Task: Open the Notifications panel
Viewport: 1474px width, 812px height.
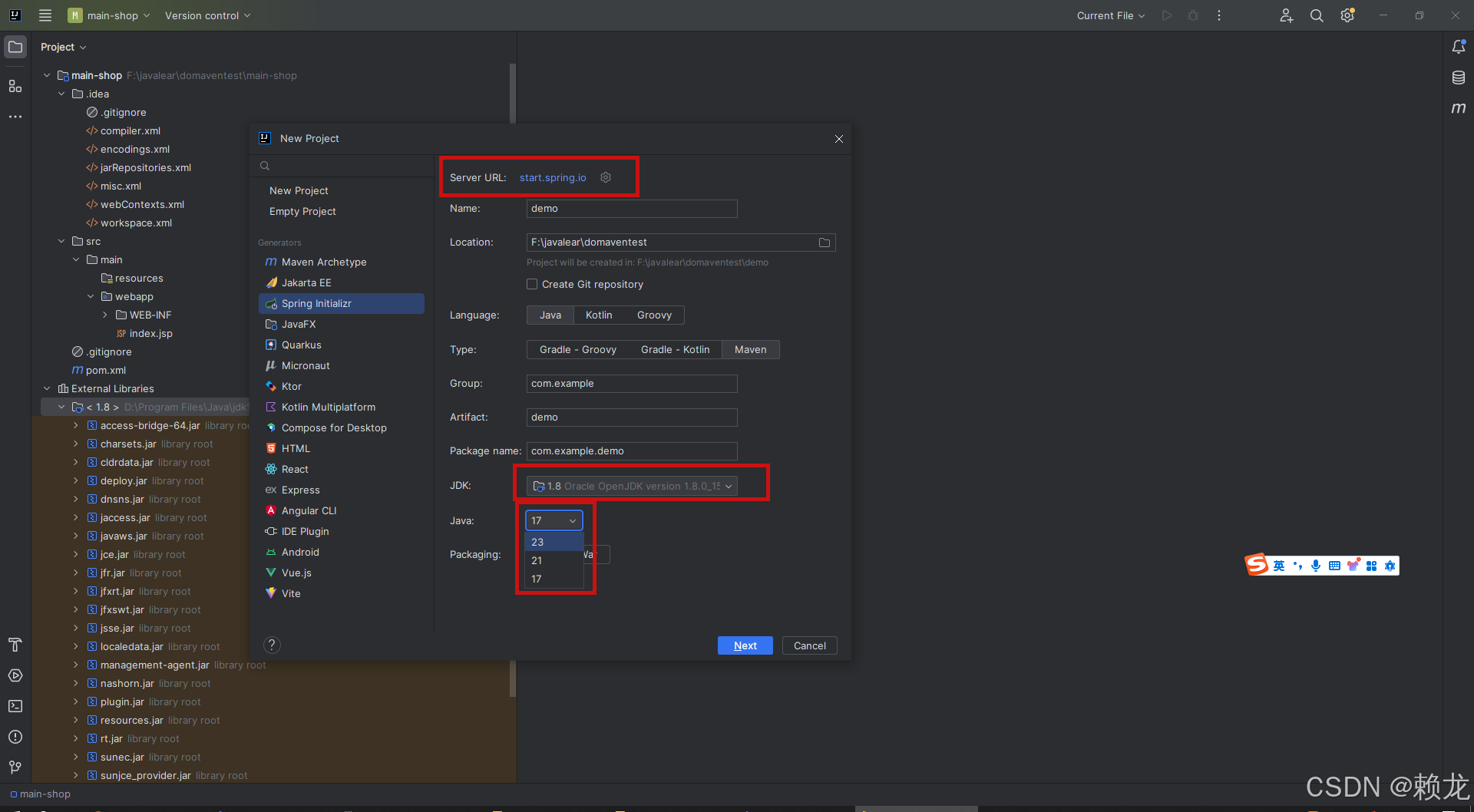Action: click(x=1459, y=47)
